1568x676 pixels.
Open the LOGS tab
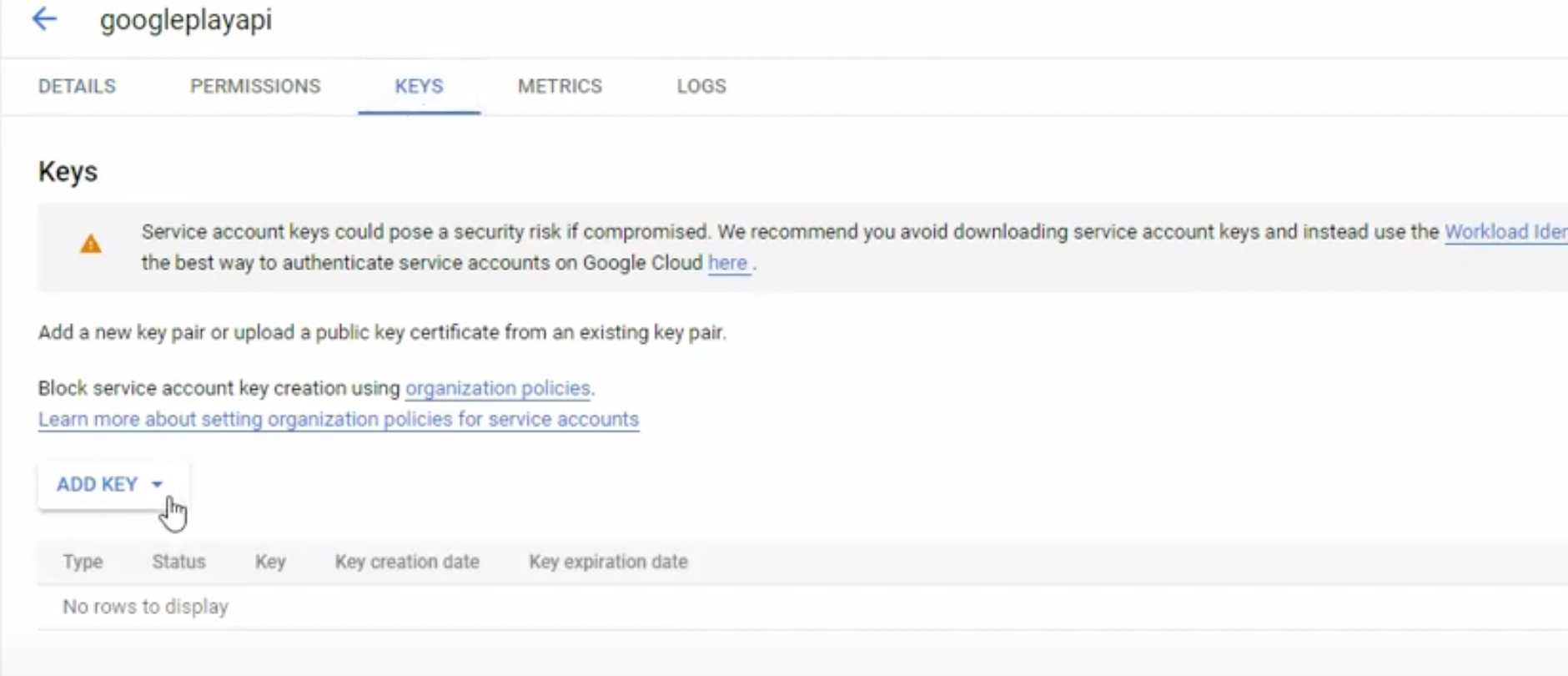pos(701,86)
